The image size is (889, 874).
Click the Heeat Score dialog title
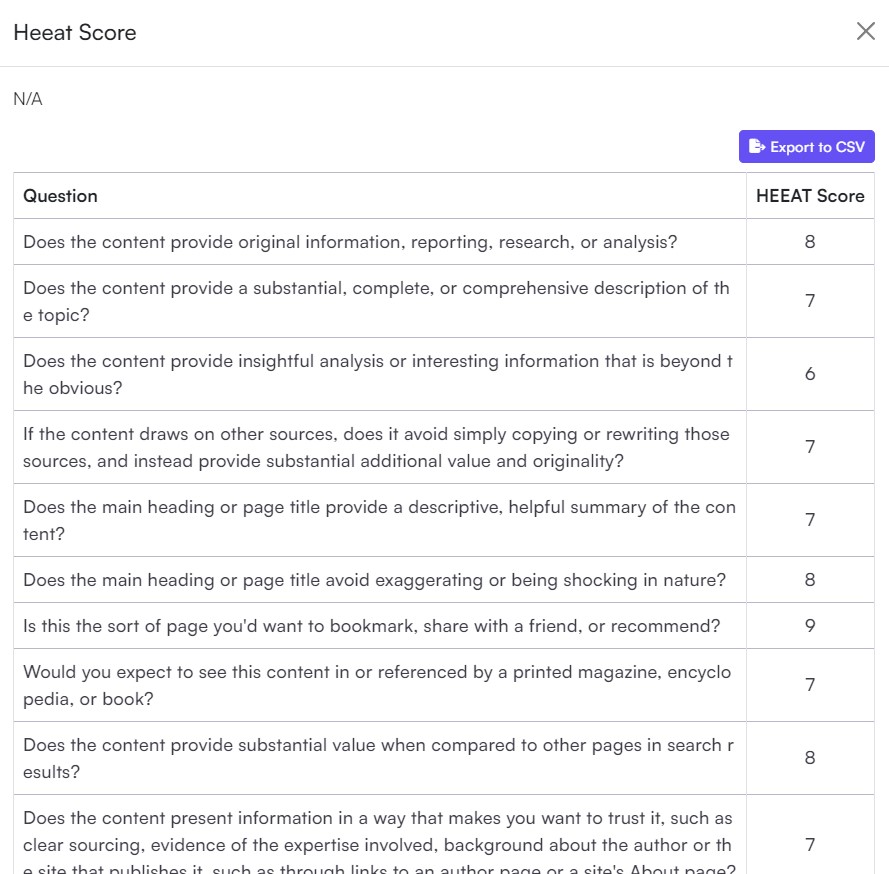pos(75,33)
